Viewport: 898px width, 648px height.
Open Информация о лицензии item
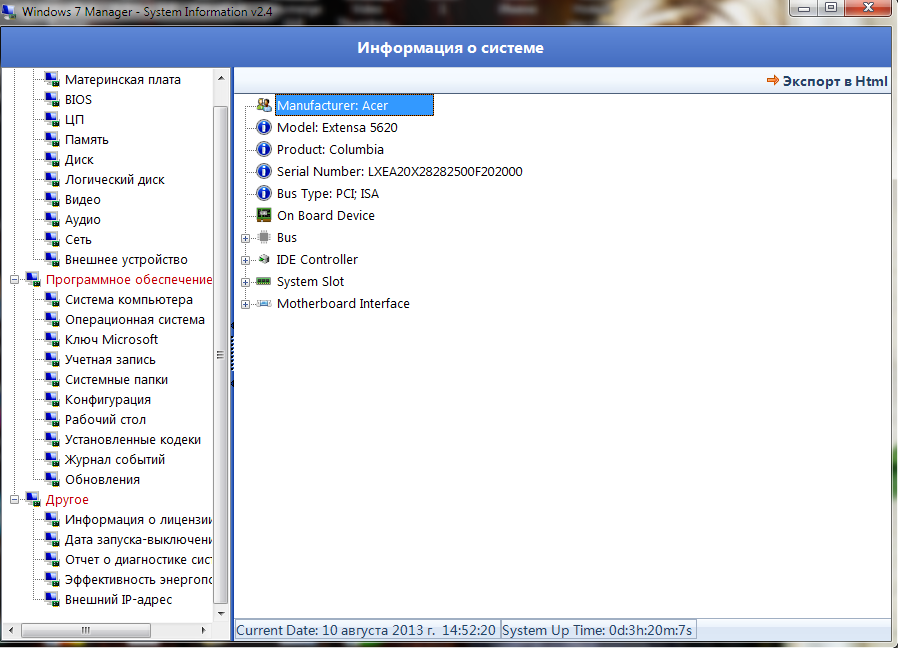pos(138,520)
